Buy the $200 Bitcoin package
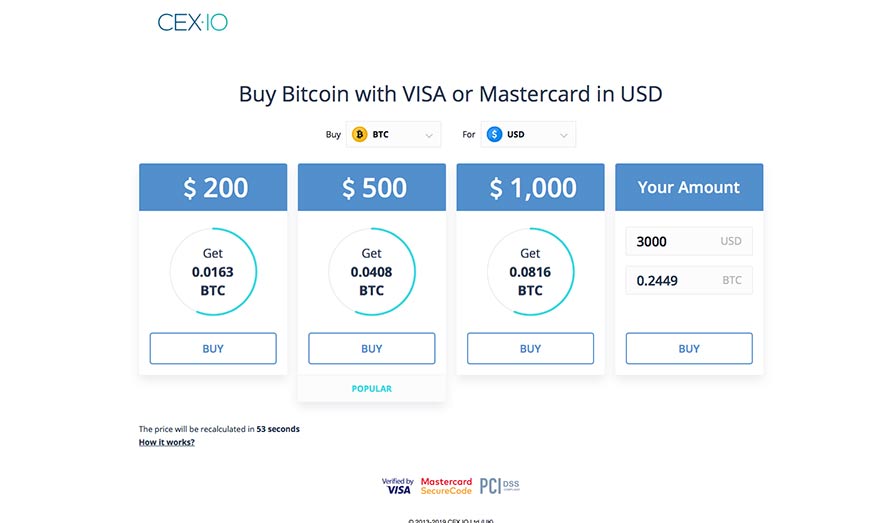This screenshot has height=523, width=893. (213, 349)
